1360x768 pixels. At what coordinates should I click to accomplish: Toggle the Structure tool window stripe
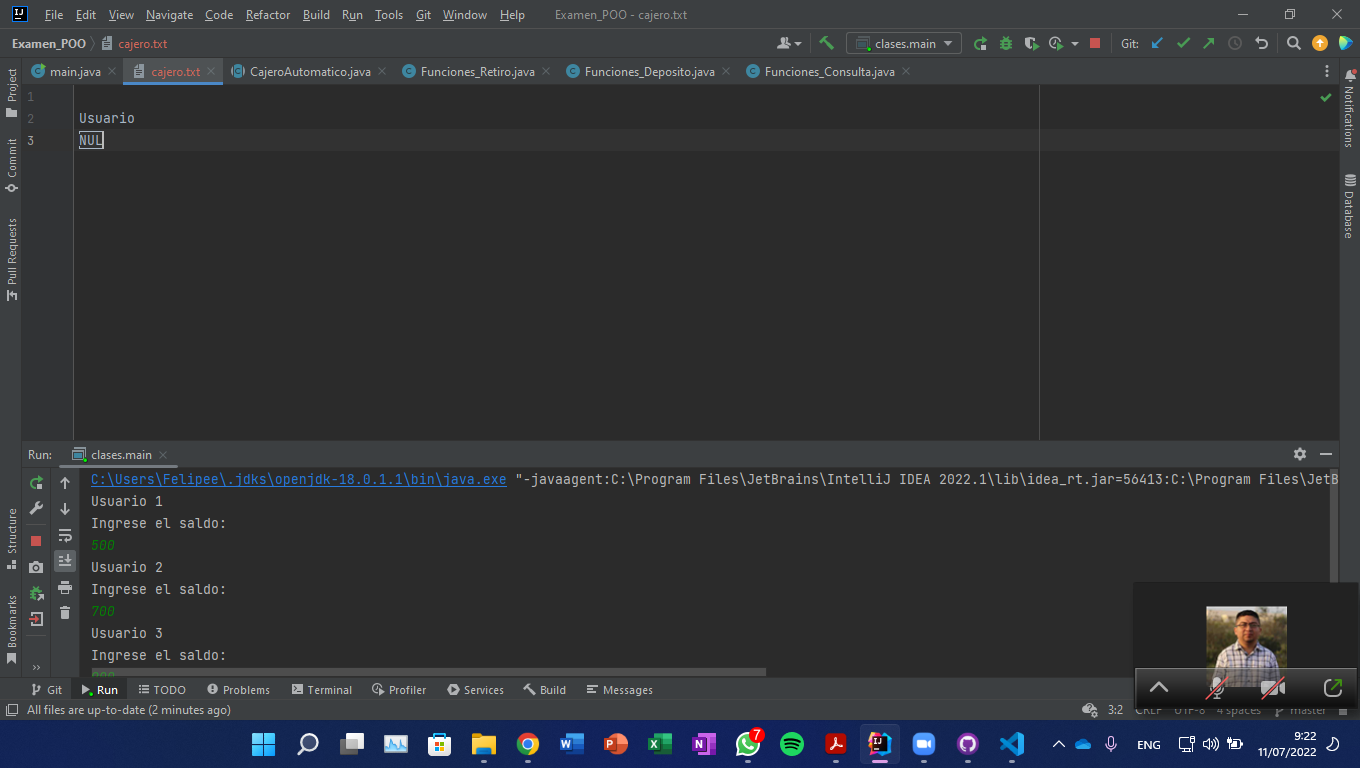(12, 538)
